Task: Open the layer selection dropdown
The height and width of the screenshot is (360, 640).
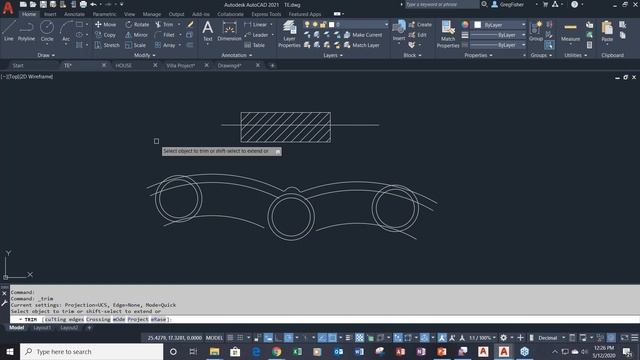Action: [x=386, y=25]
